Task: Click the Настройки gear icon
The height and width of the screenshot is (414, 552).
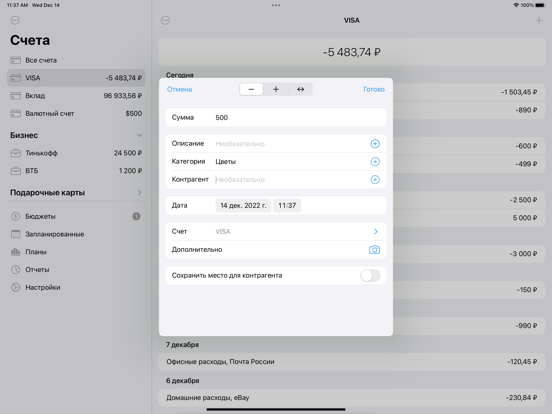Action: point(15,287)
